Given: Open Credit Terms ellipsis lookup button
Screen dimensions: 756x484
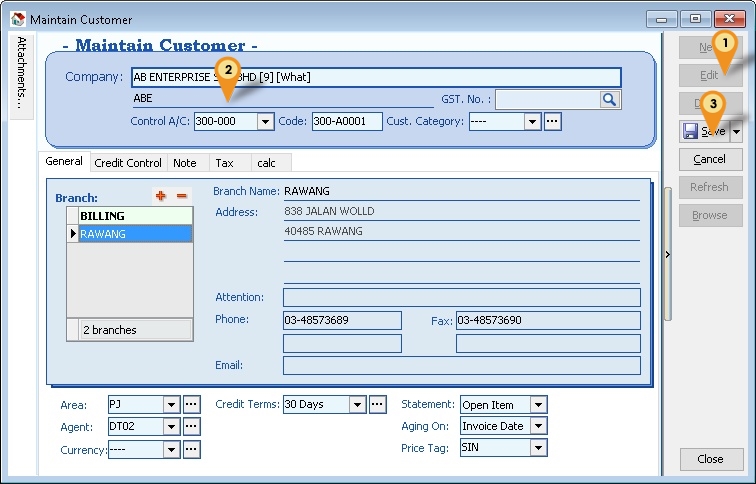Looking at the screenshot, I should pos(378,405).
